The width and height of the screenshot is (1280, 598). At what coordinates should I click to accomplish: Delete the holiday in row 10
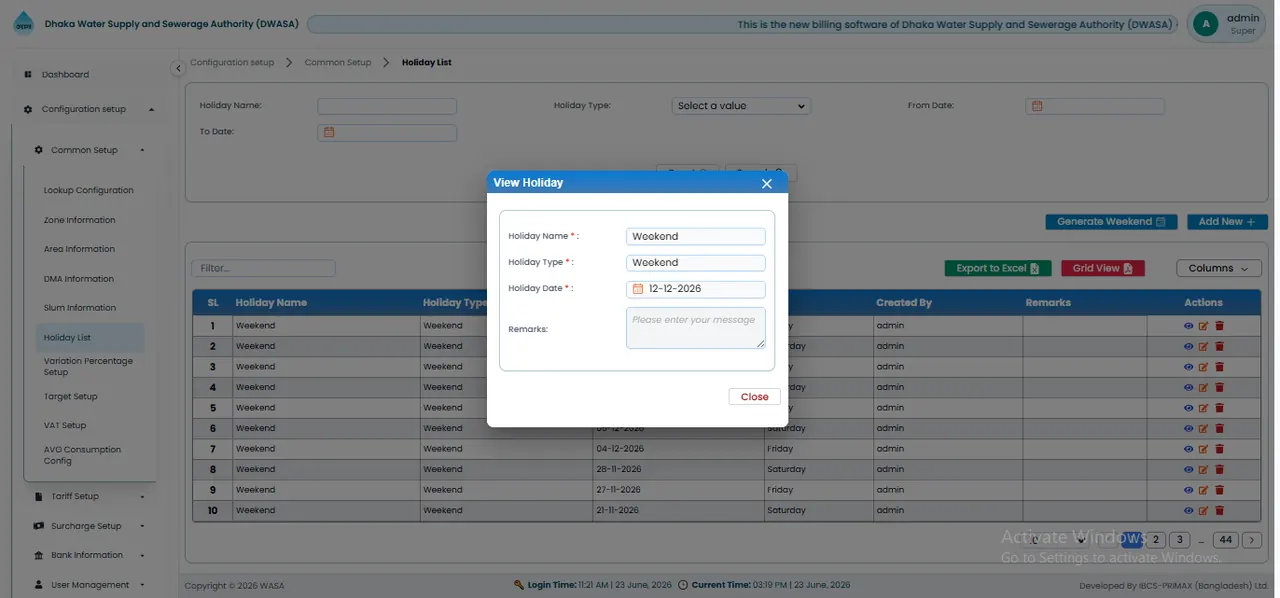click(x=1219, y=510)
